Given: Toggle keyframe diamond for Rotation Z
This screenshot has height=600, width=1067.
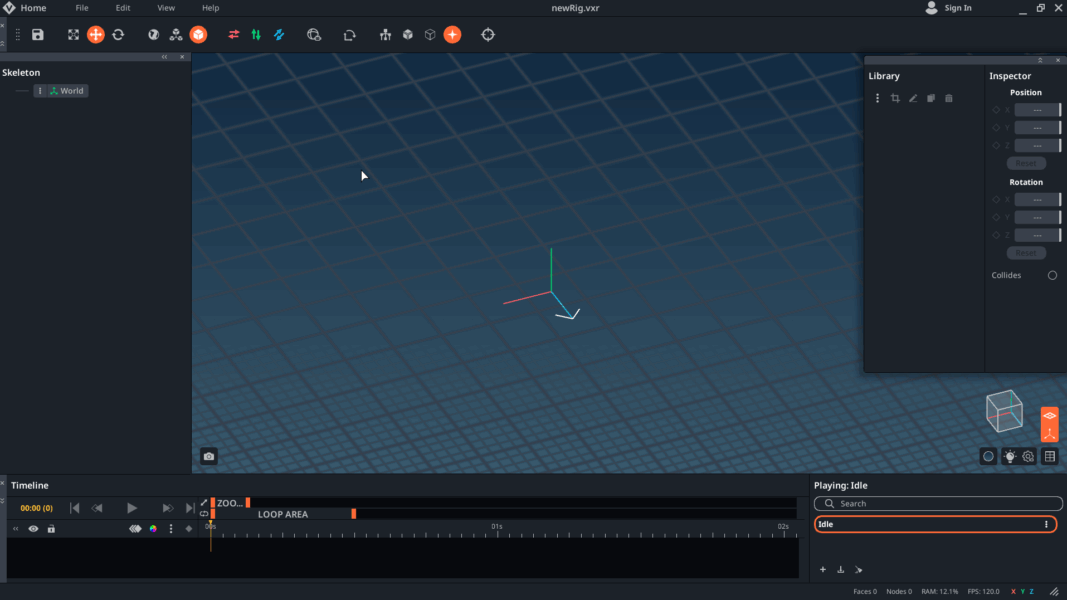Looking at the screenshot, I should click(996, 235).
